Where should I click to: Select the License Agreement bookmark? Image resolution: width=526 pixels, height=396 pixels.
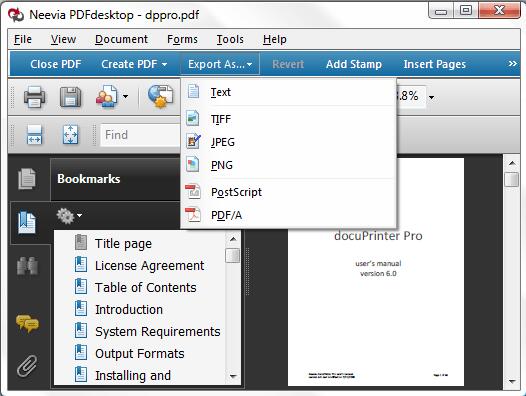click(x=150, y=266)
